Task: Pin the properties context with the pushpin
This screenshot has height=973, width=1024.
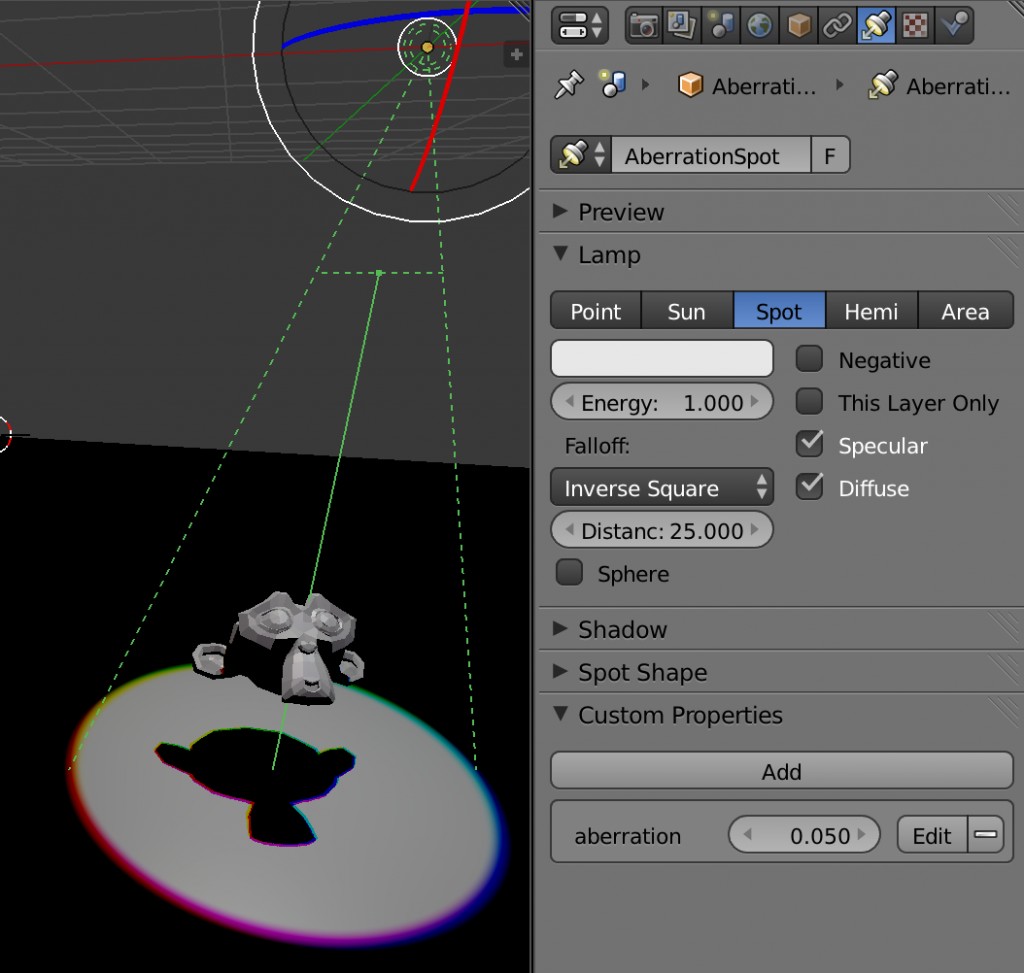Action: (x=568, y=86)
